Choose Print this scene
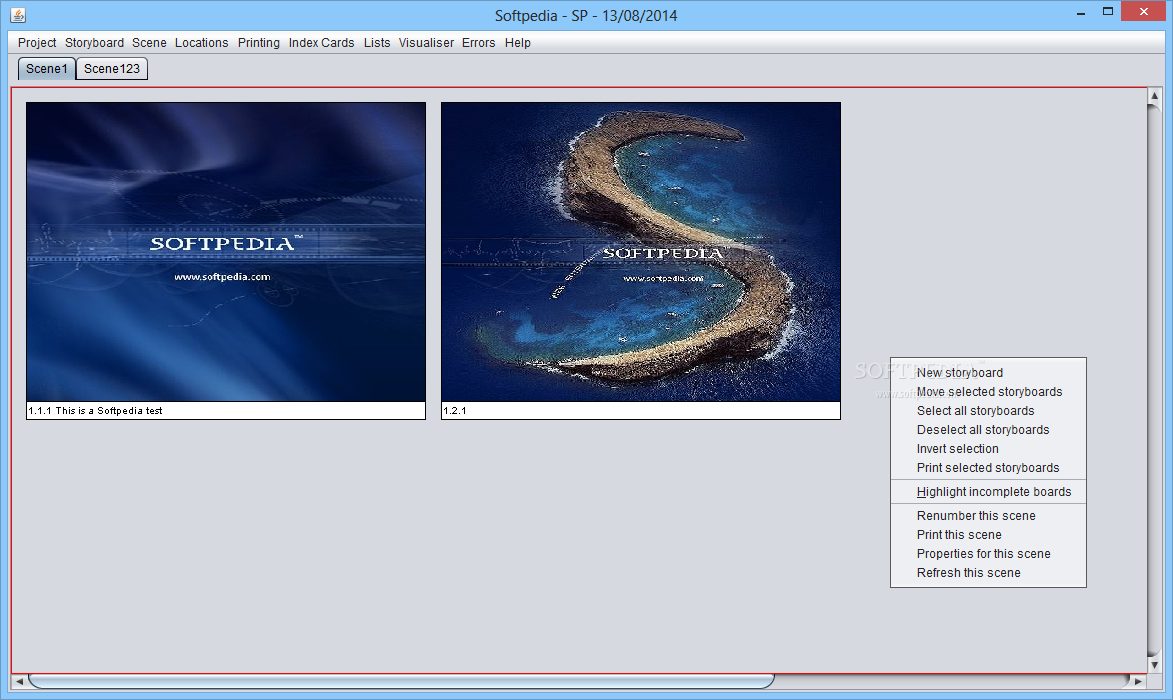This screenshot has width=1173, height=700. coord(988,535)
